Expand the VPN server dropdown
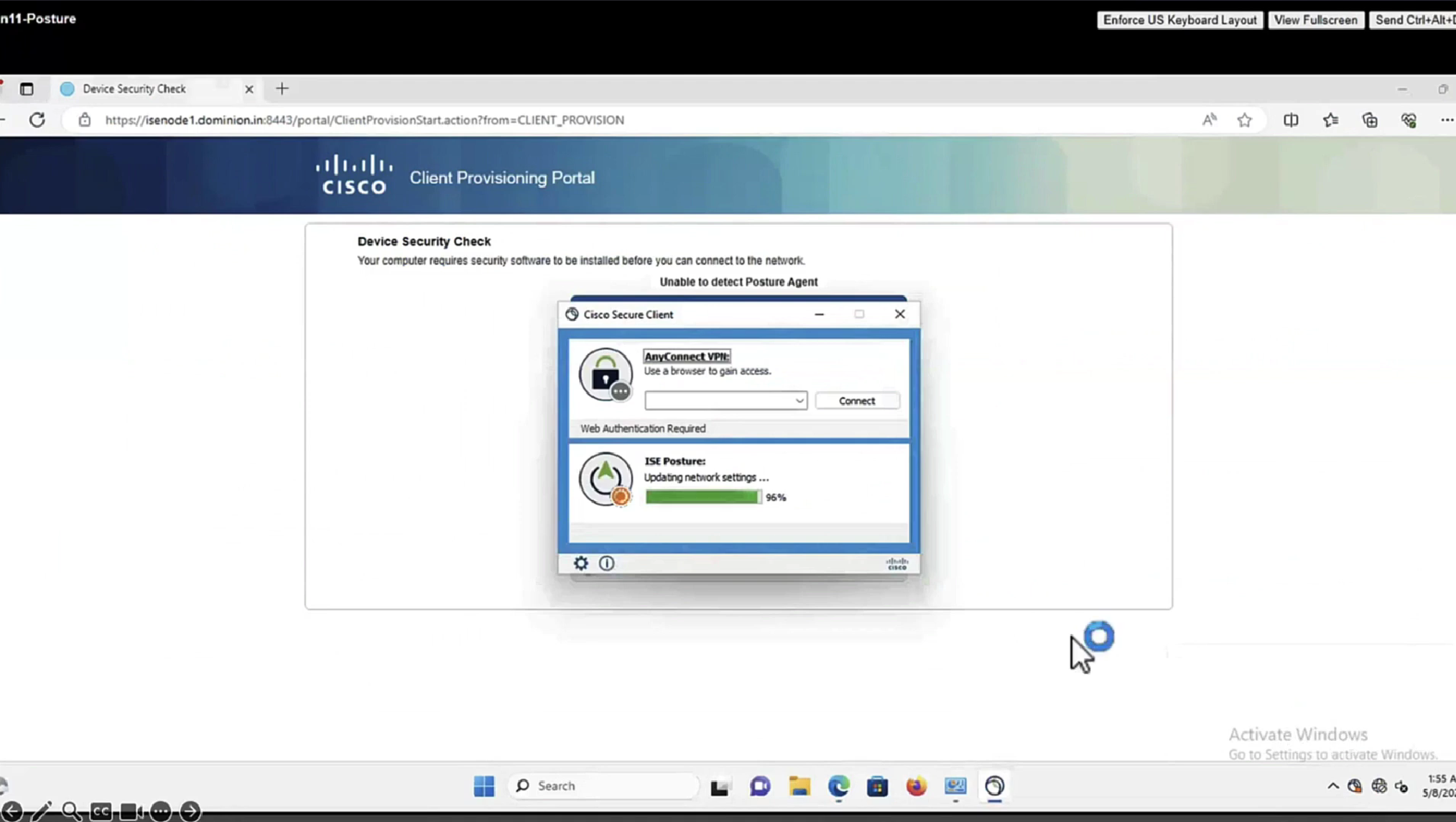Image resolution: width=1456 pixels, height=822 pixels. pos(799,401)
